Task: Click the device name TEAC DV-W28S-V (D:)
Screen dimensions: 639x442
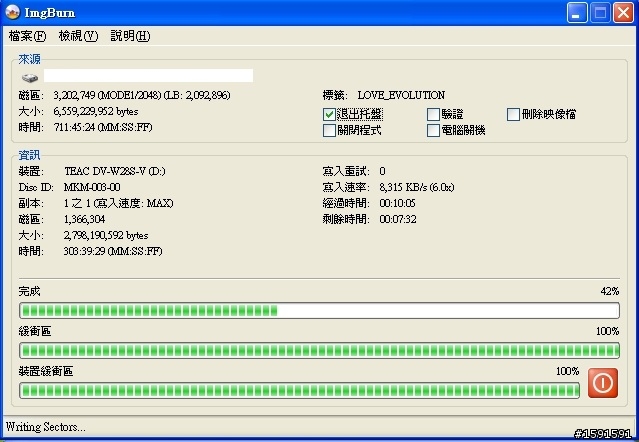Action: 115,171
